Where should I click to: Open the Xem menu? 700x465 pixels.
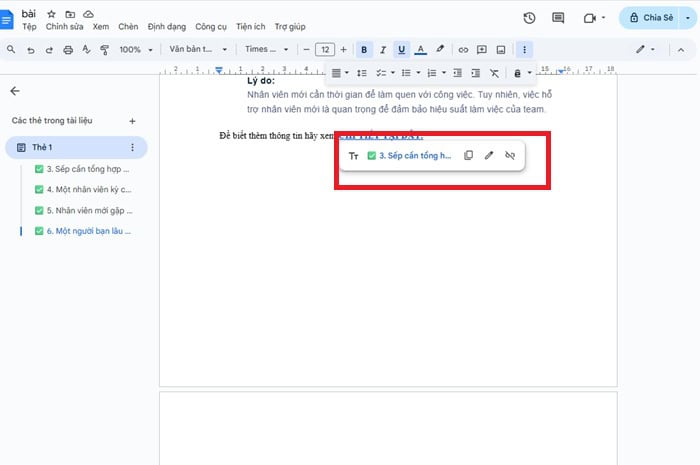(101, 27)
